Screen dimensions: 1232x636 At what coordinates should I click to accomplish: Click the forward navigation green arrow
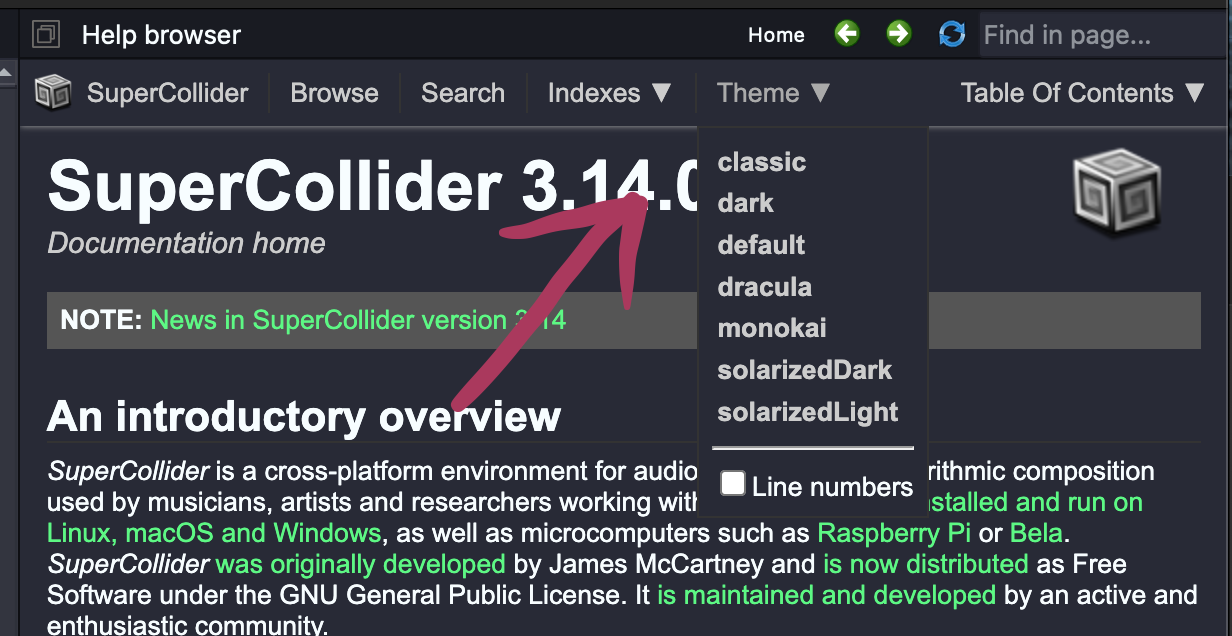pos(899,34)
